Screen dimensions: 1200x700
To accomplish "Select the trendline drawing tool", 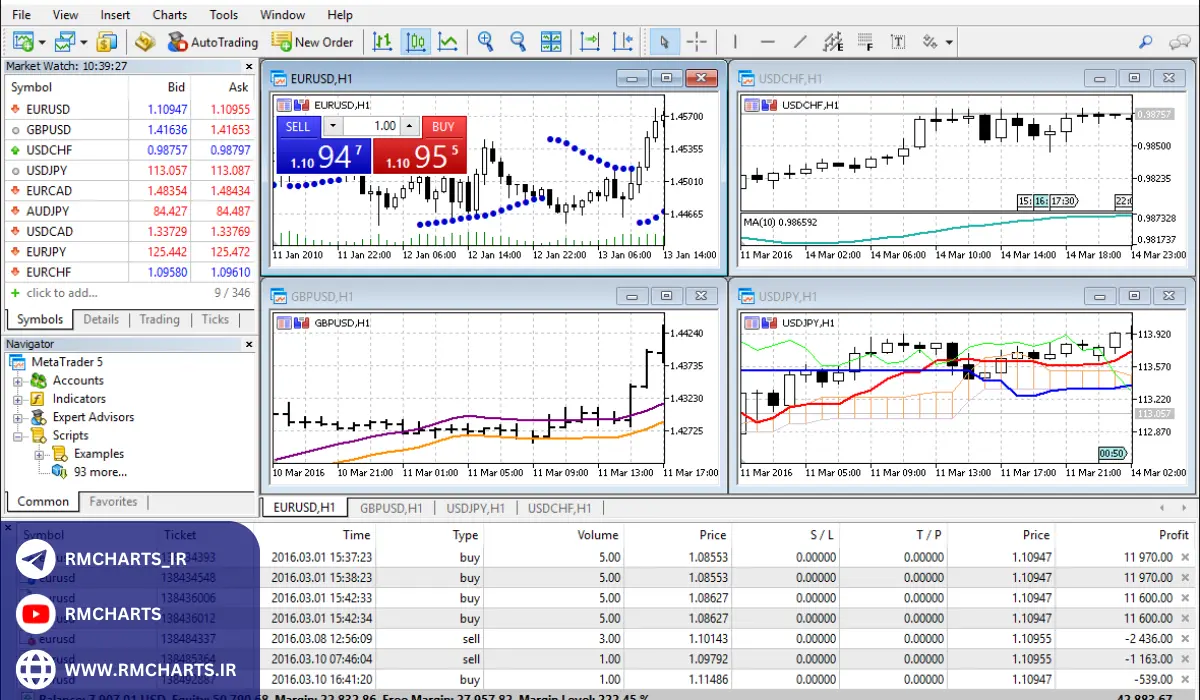I will coord(799,42).
